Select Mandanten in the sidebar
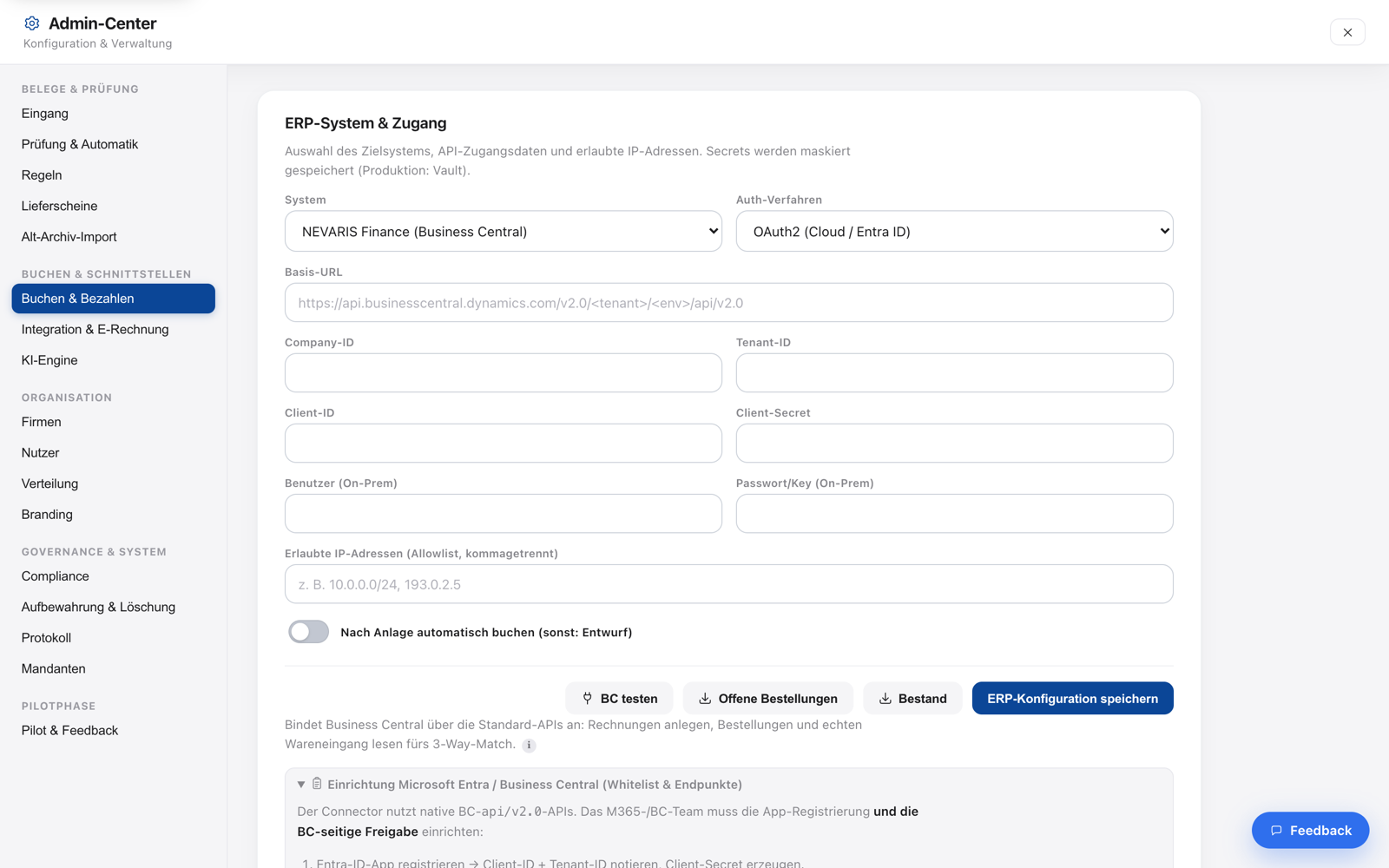Image resolution: width=1389 pixels, height=868 pixels. pos(113,669)
